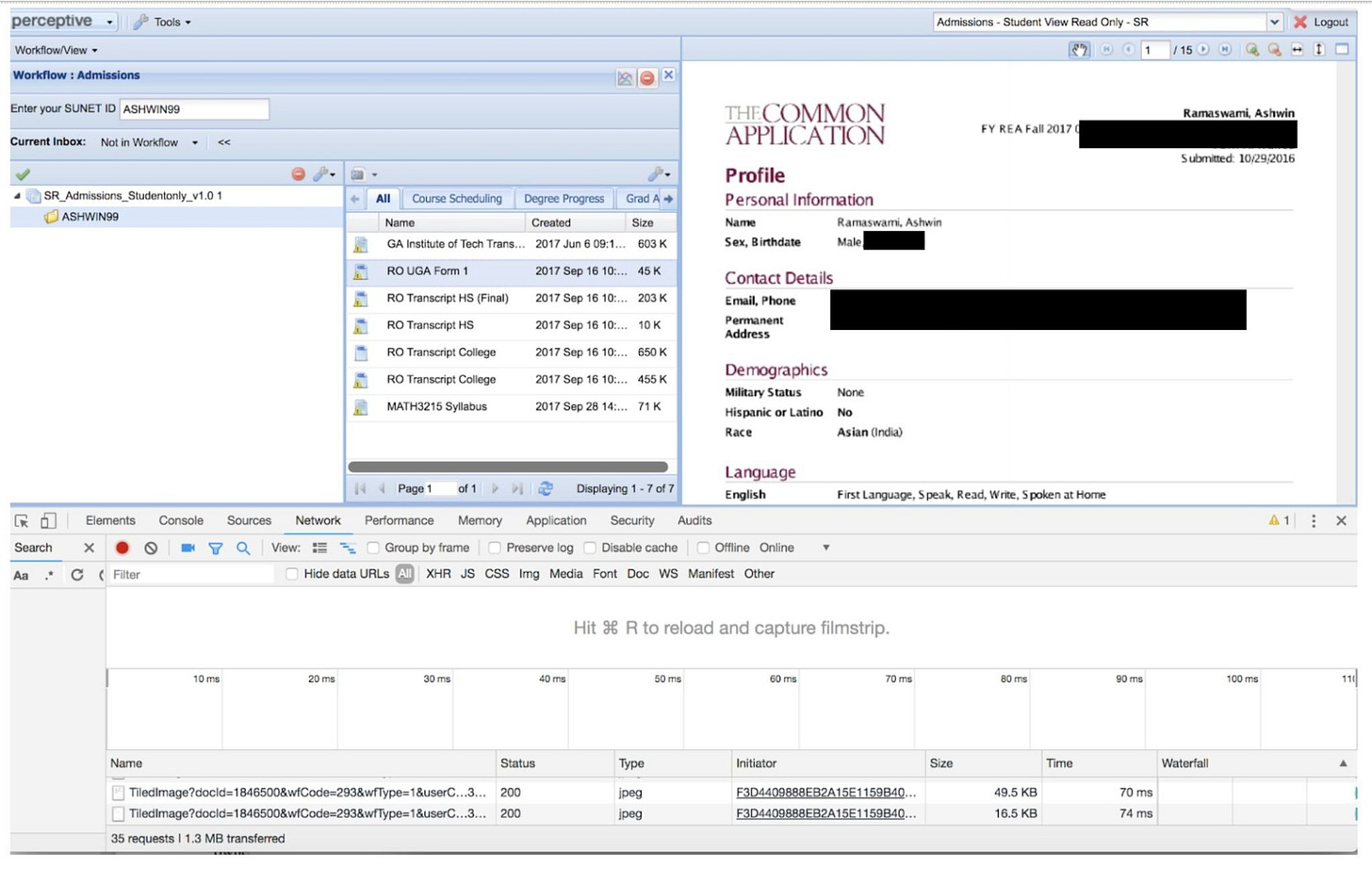Screen dimensions: 1372x869
Task: Go to the next page of the document list
Action: (496, 488)
